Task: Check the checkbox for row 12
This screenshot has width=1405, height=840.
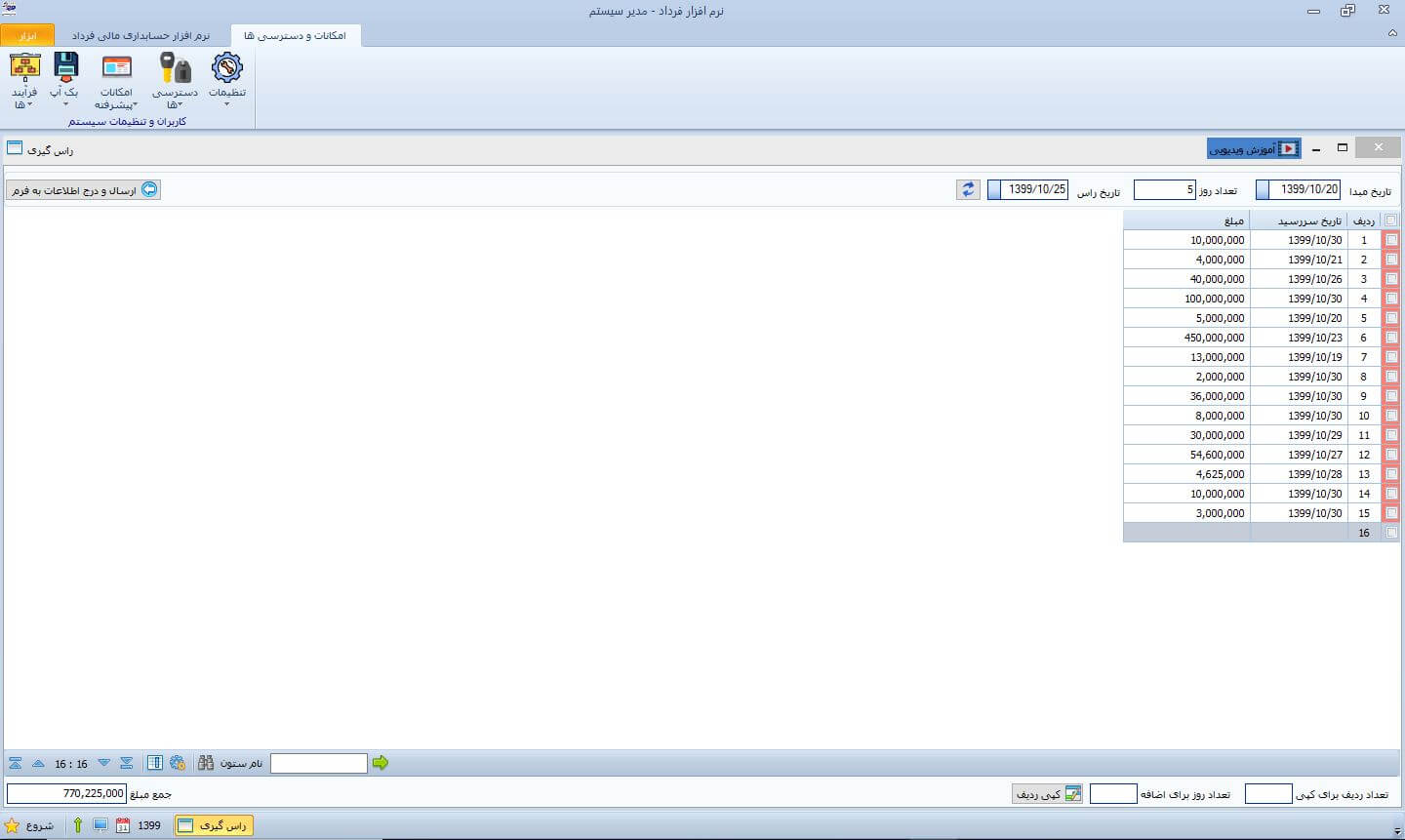Action: tap(1391, 455)
